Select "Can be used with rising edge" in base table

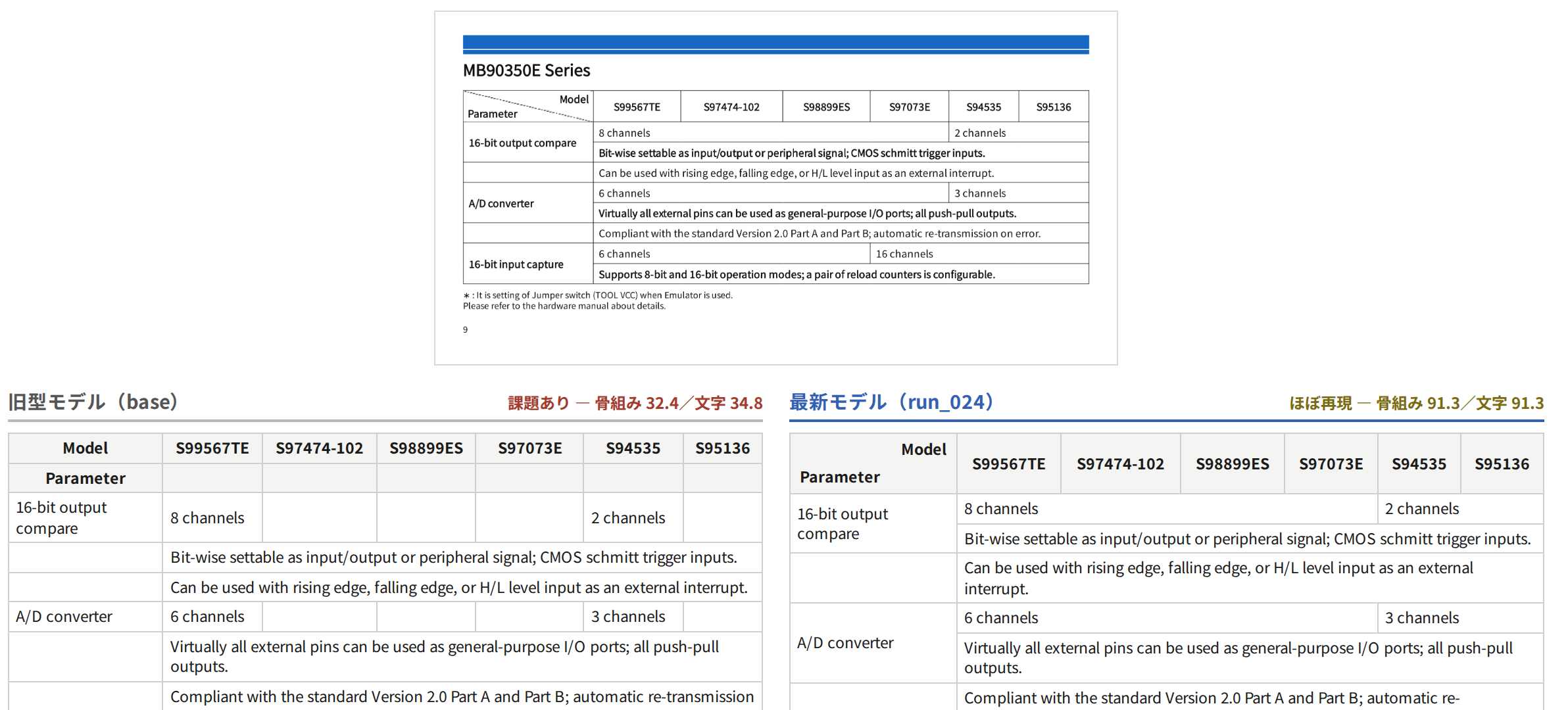pyautogui.click(x=459, y=588)
